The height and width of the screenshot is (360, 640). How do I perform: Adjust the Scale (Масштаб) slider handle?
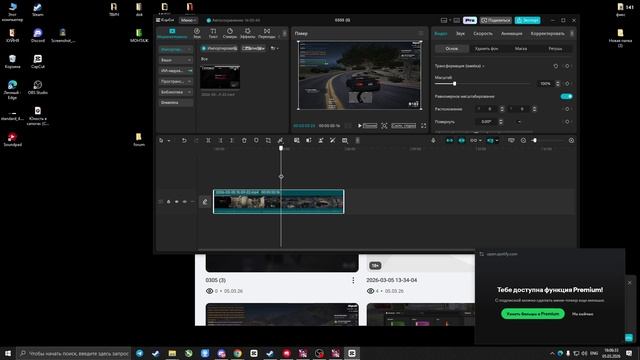click(x=454, y=84)
